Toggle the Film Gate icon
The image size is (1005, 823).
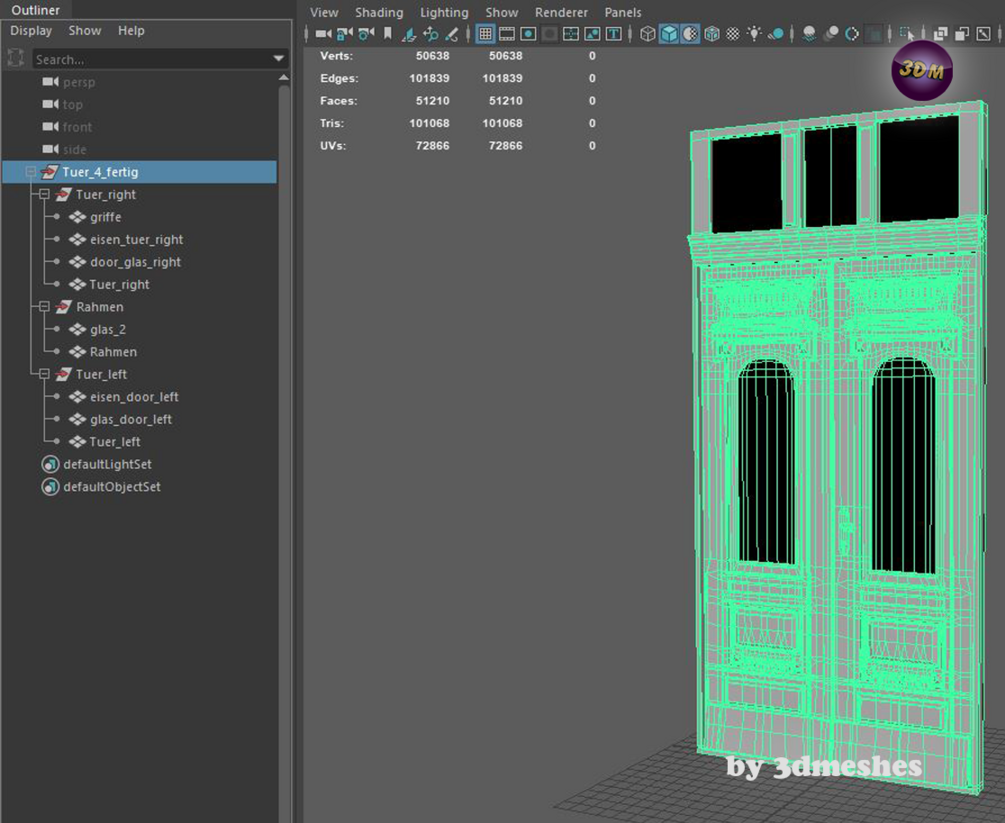[x=507, y=34]
